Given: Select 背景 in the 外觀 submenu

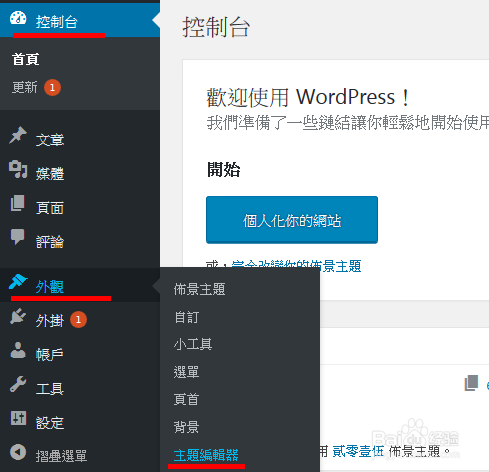Looking at the screenshot, I should [186, 427].
